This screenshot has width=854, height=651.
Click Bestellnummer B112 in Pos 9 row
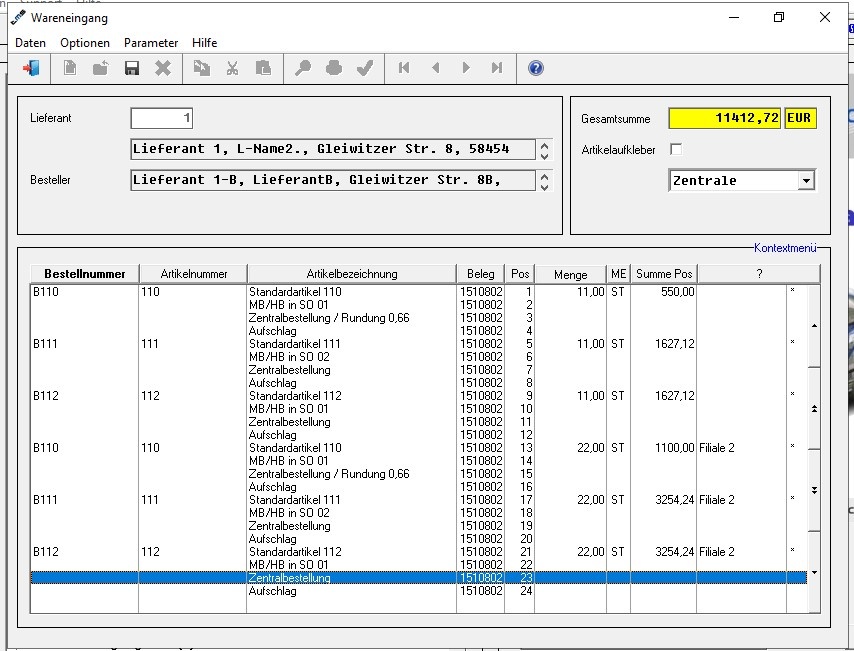46,396
